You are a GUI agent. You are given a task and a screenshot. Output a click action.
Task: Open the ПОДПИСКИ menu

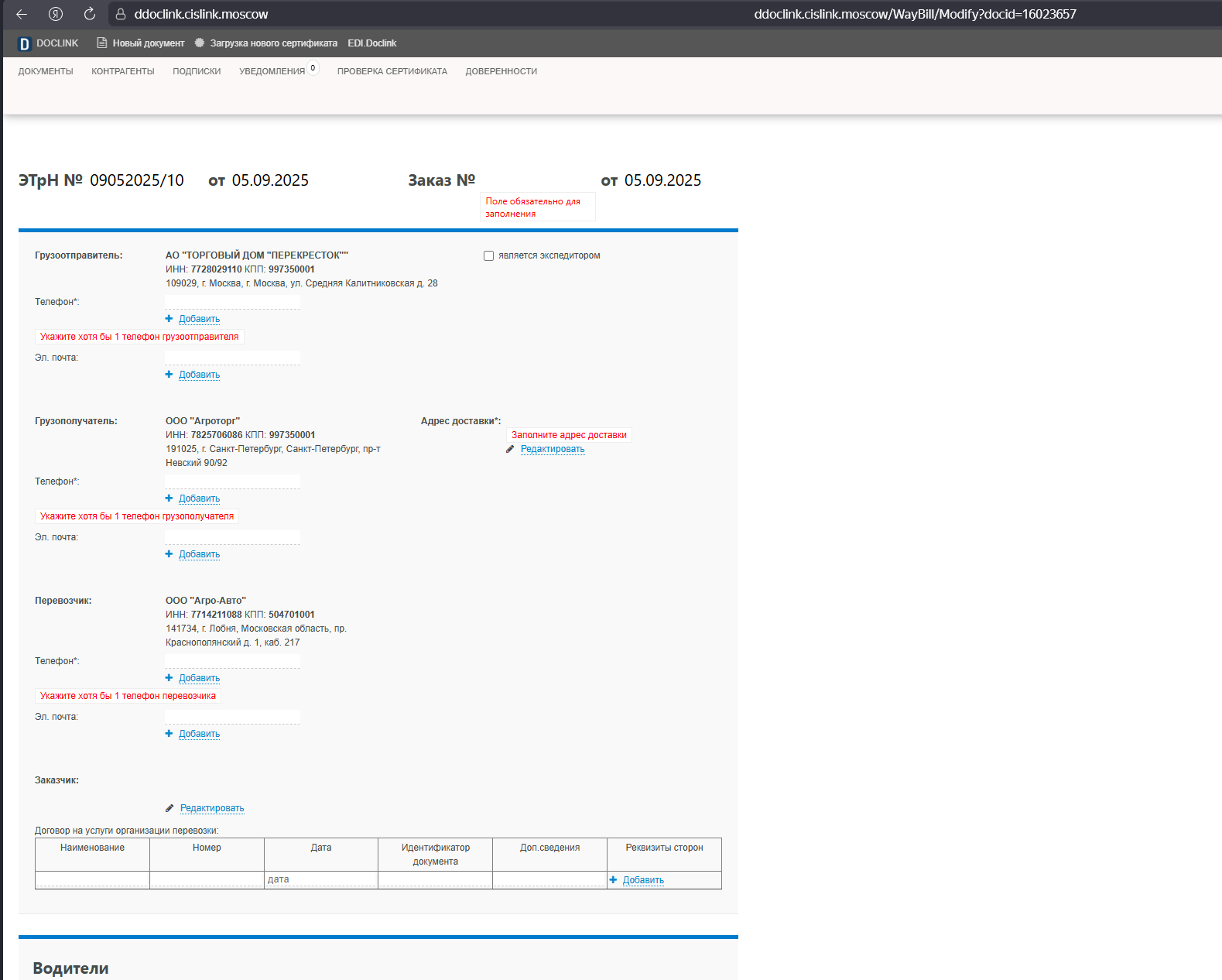[197, 71]
